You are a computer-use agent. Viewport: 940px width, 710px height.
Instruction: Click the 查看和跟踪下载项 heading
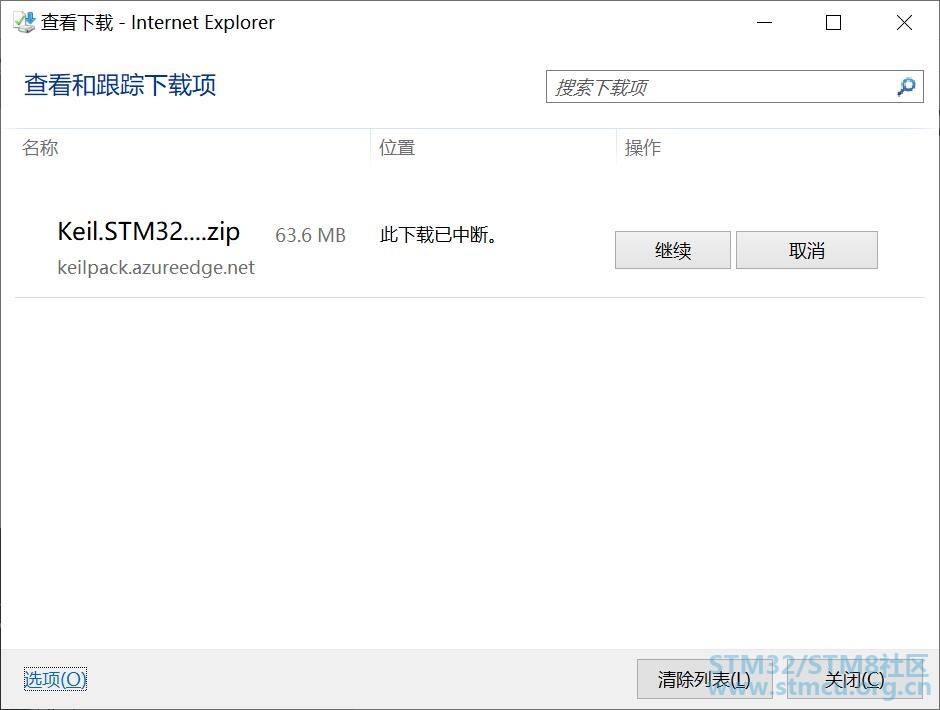[x=120, y=85]
